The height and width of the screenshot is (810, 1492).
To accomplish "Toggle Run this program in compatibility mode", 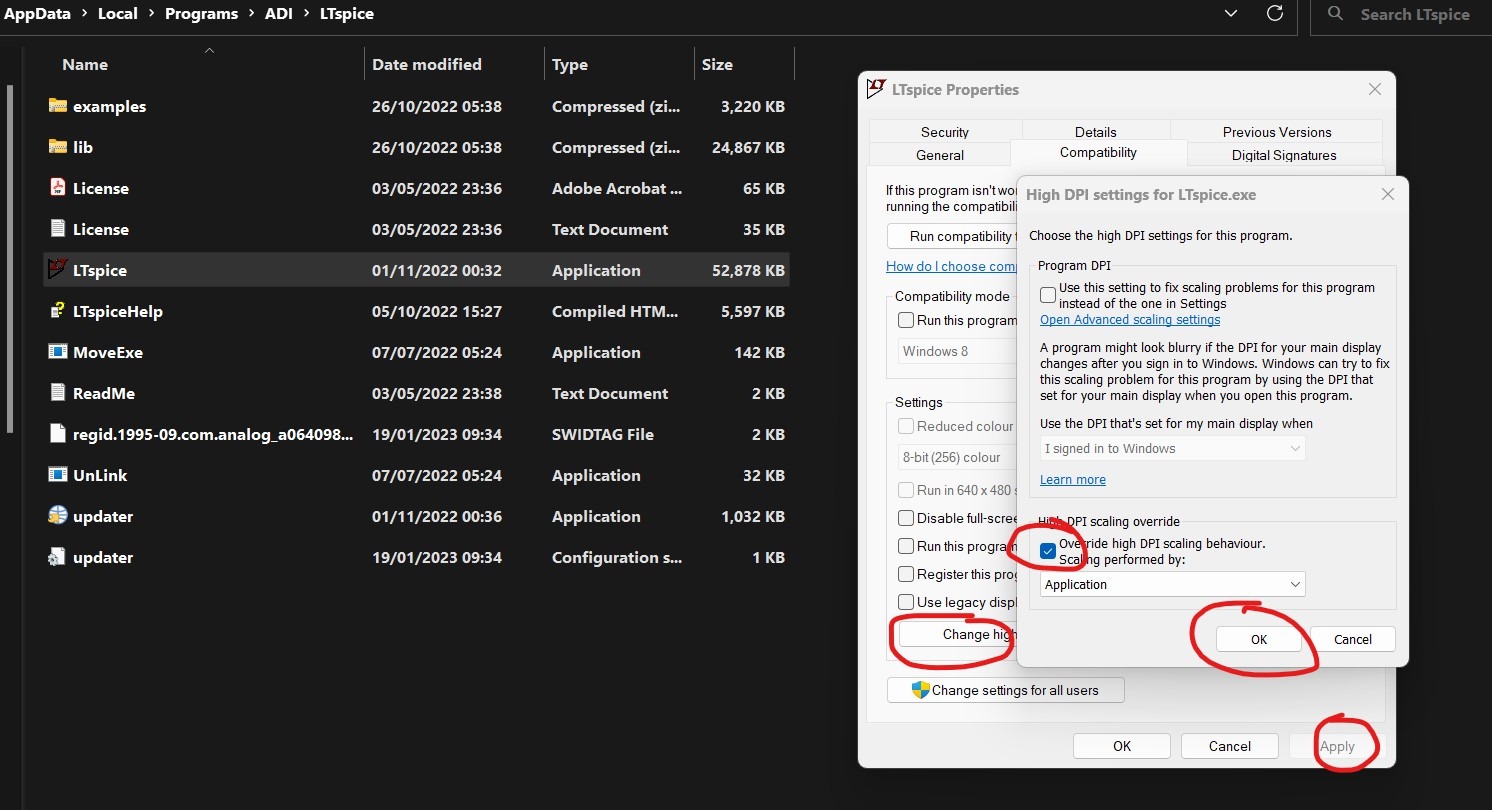I will coord(906,320).
